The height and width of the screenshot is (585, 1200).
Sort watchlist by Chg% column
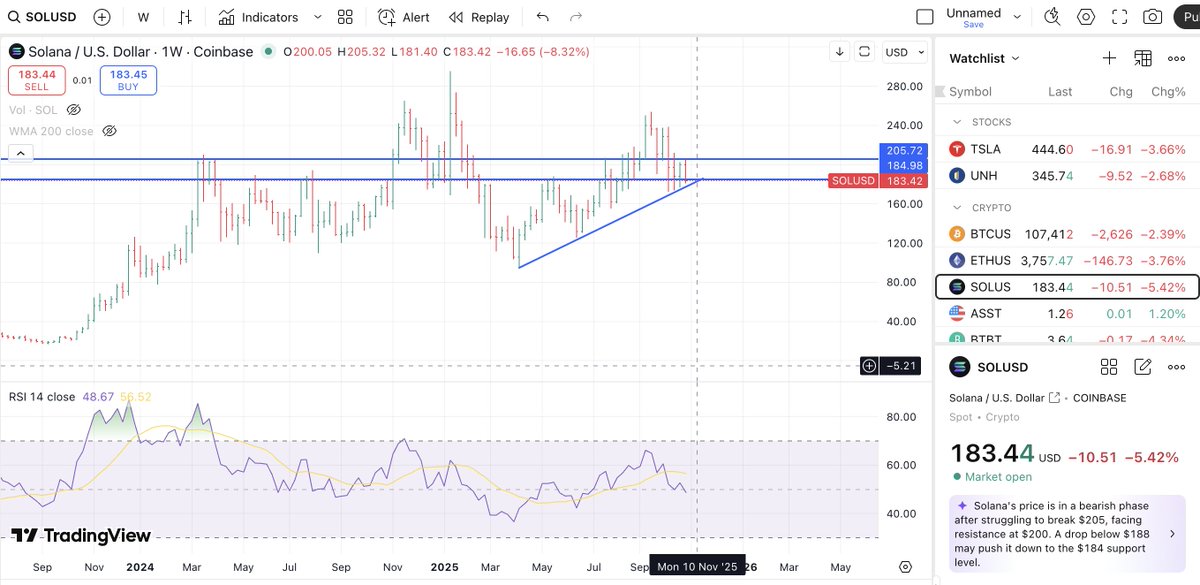(1168, 92)
